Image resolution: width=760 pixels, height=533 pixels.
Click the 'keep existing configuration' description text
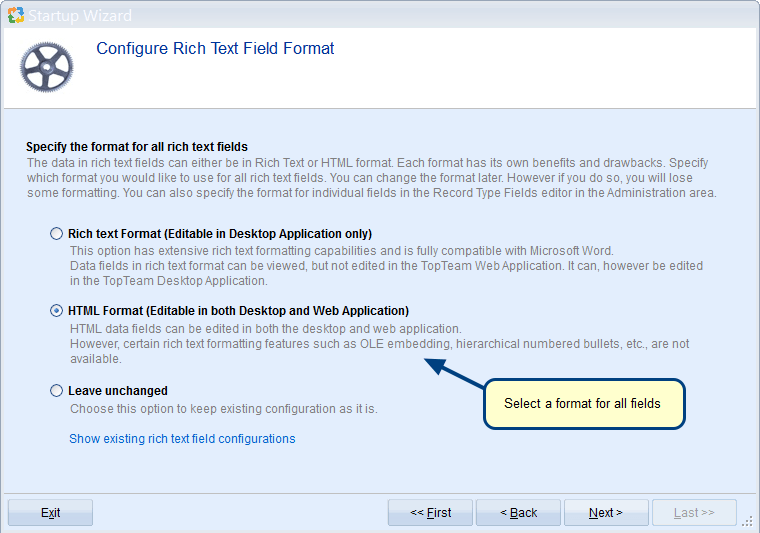(224, 409)
